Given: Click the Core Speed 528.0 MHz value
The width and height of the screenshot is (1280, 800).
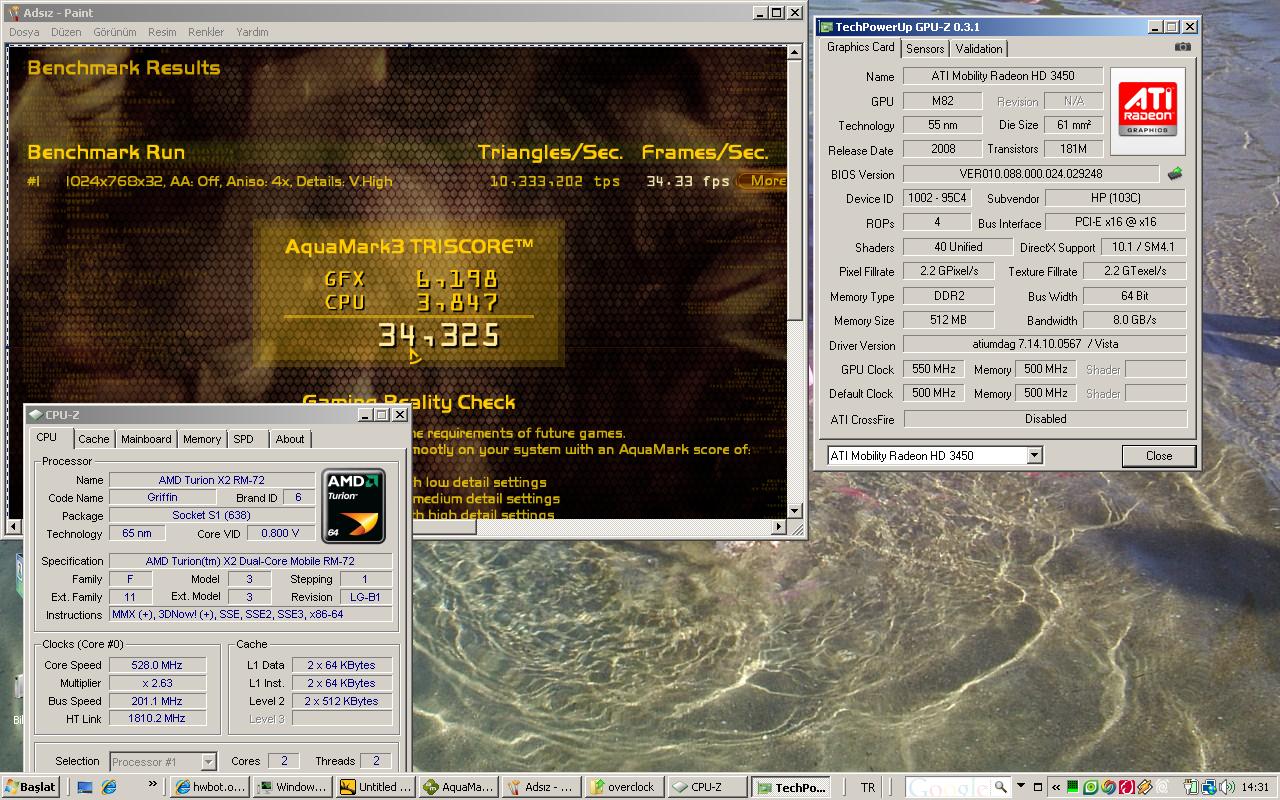Looking at the screenshot, I should (x=157, y=665).
